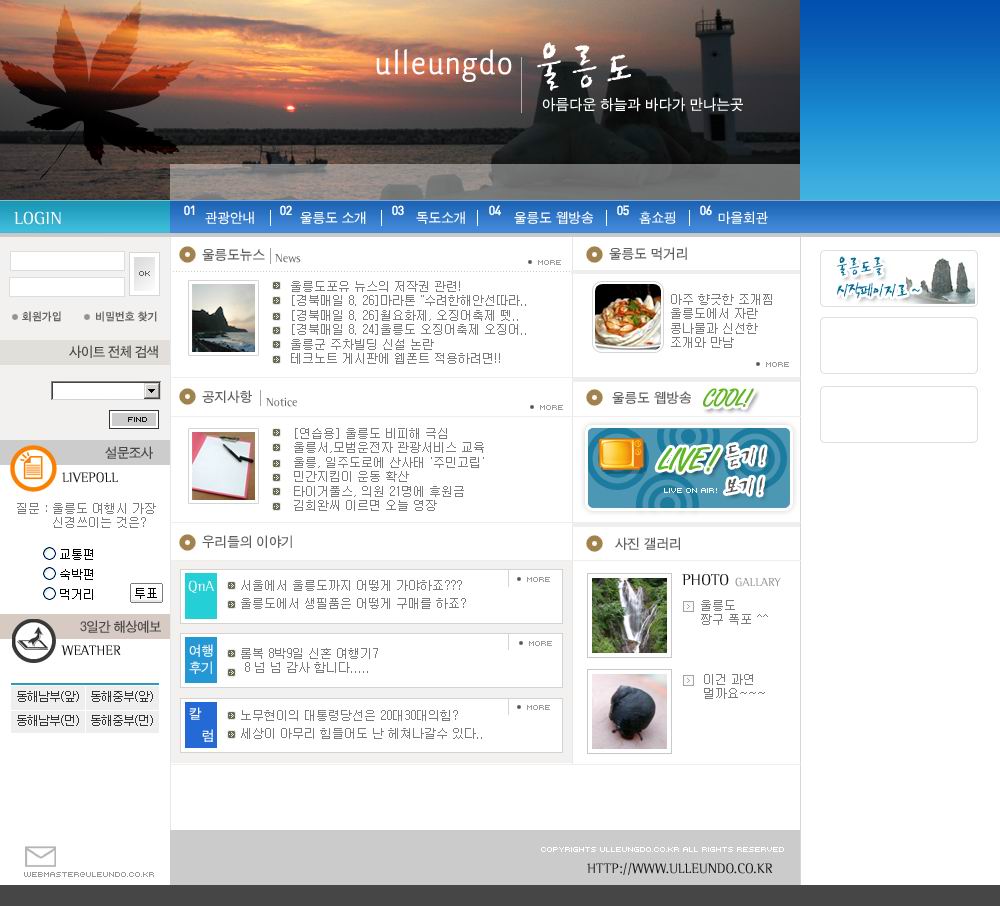Click the weather ship icon
Screen dimensions: 1000x906
pyautogui.click(x=33, y=641)
